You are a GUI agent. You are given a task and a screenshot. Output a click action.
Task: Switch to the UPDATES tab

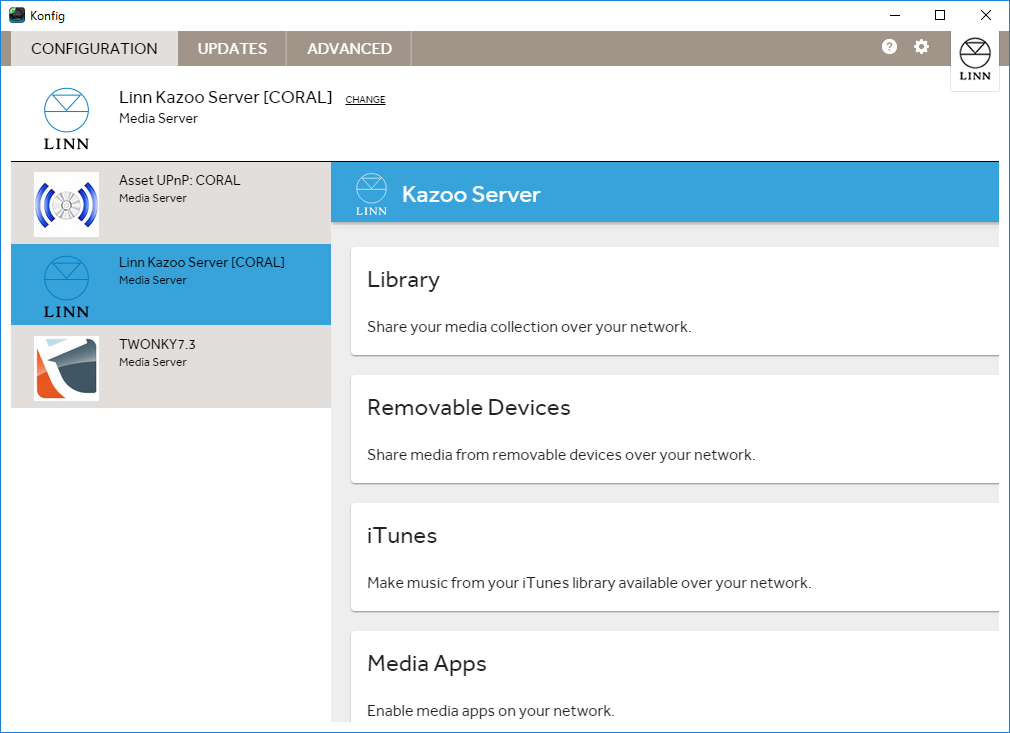point(232,48)
